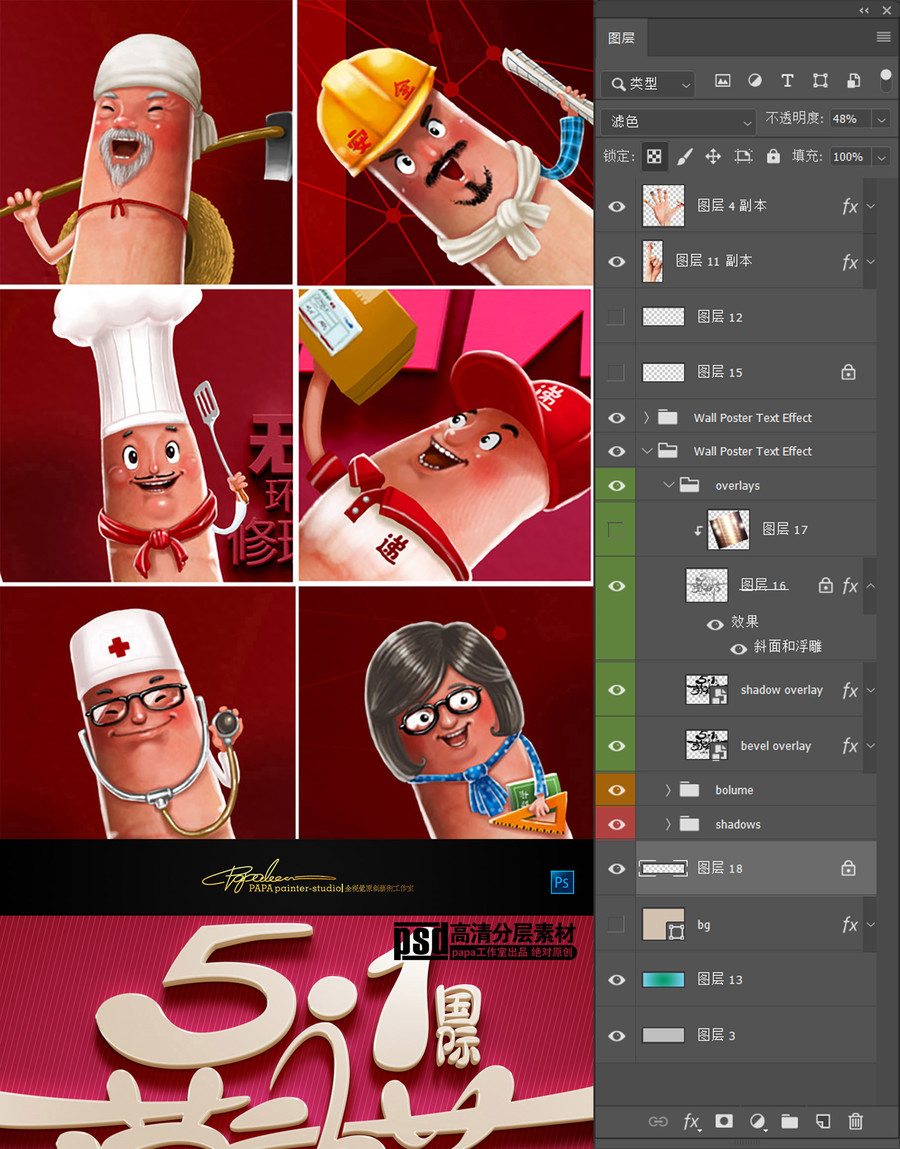Collapse effects list of 图层 16
Image resolution: width=900 pixels, height=1149 pixels.
871,585
